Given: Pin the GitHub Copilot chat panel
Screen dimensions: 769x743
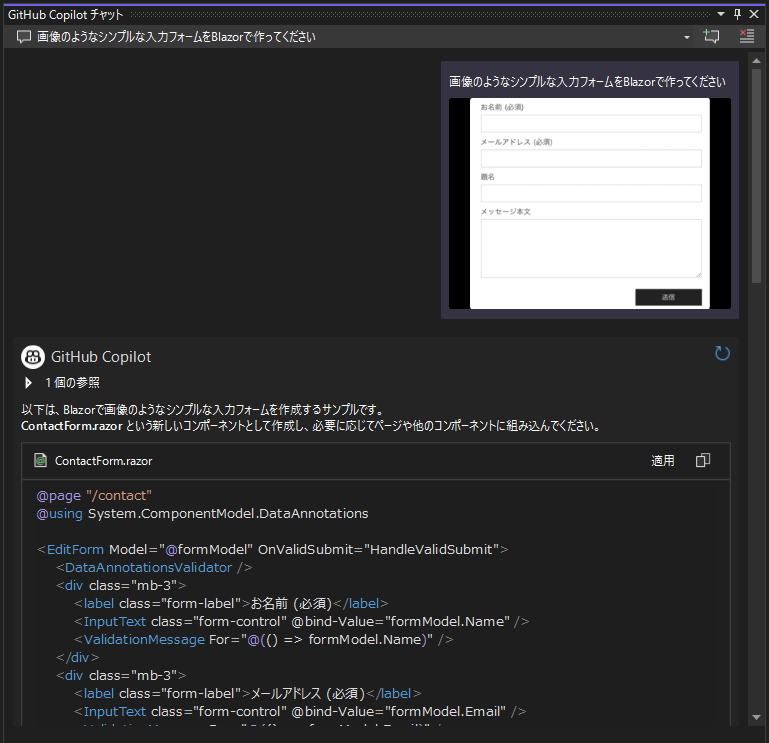Looking at the screenshot, I should point(737,14).
